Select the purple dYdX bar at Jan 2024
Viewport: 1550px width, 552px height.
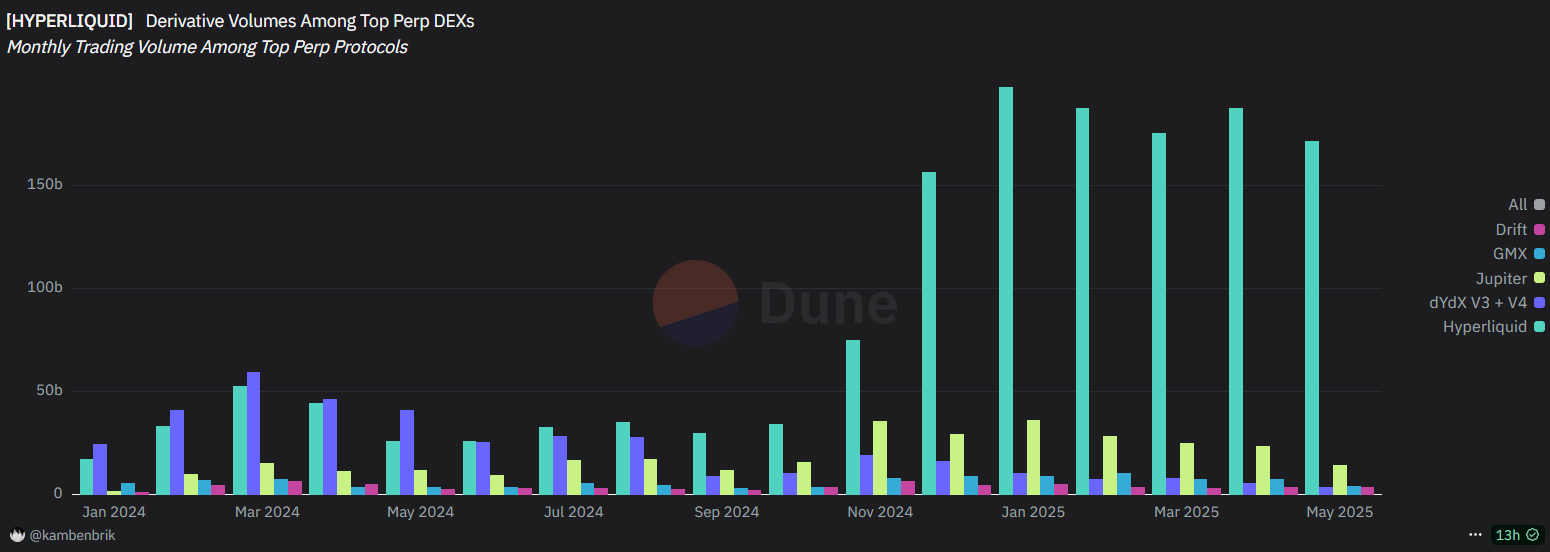pyautogui.click(x=100, y=469)
